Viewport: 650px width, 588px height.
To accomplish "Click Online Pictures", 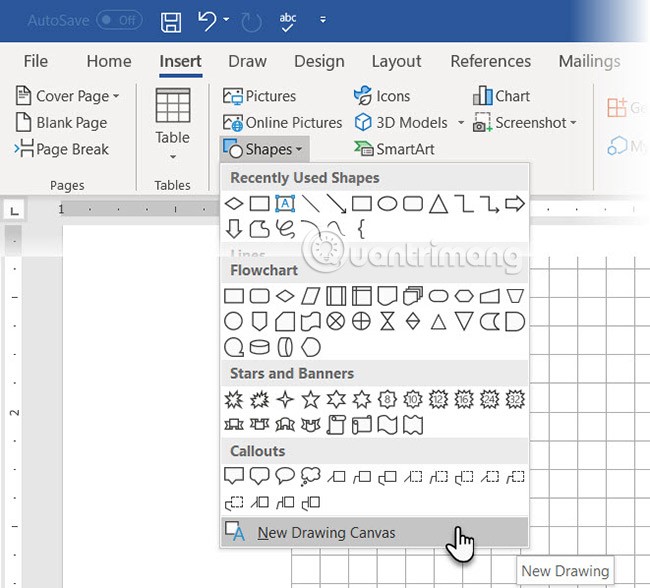I will 282,122.
